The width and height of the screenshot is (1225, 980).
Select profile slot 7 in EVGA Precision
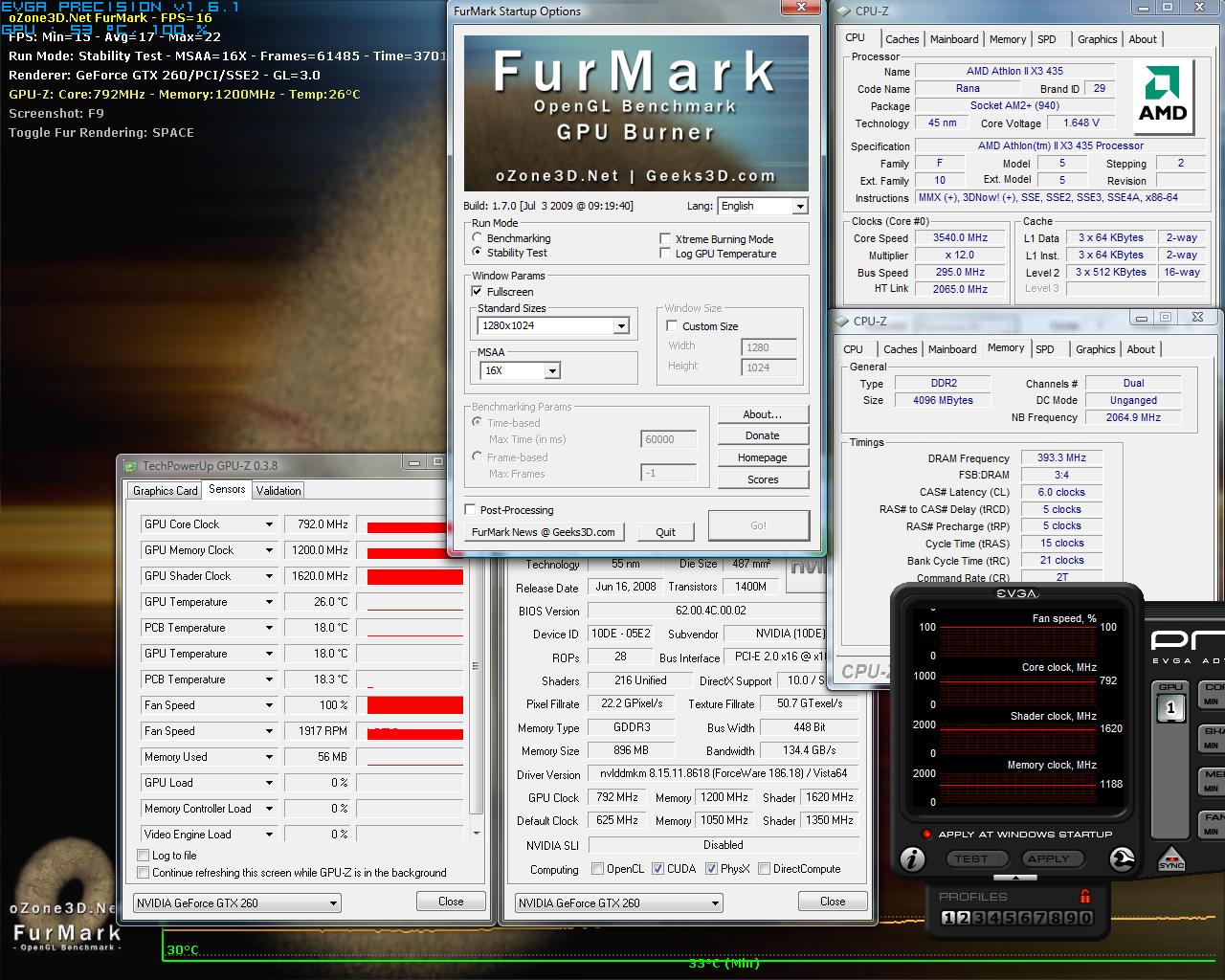[x=1039, y=918]
